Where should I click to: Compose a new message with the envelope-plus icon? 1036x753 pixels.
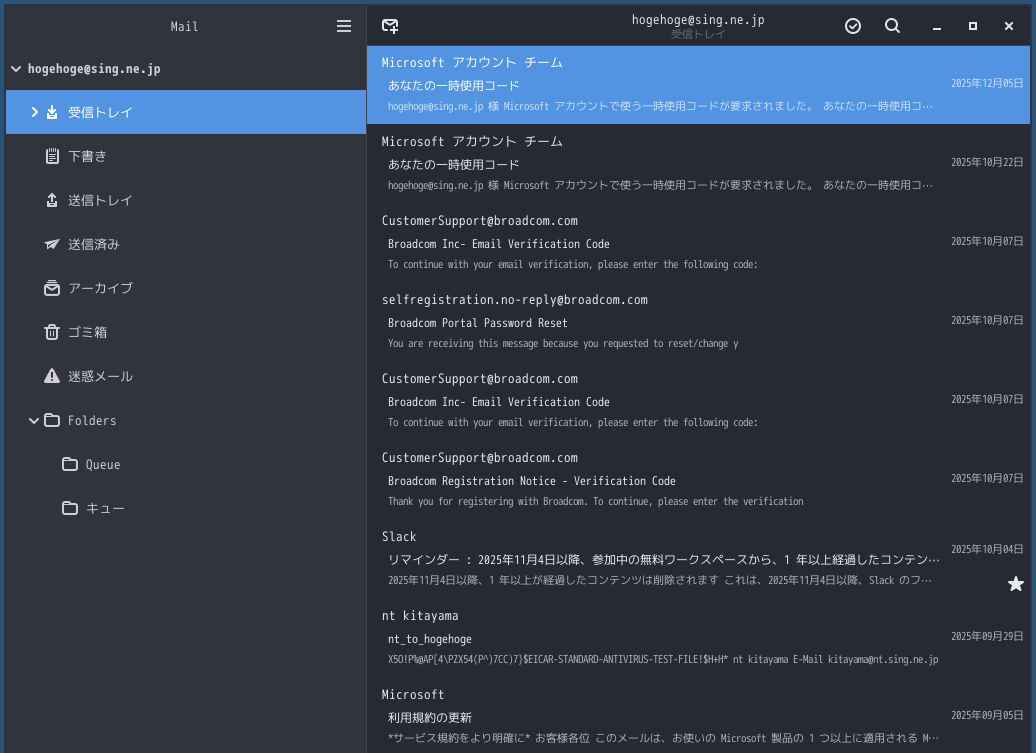pos(390,26)
